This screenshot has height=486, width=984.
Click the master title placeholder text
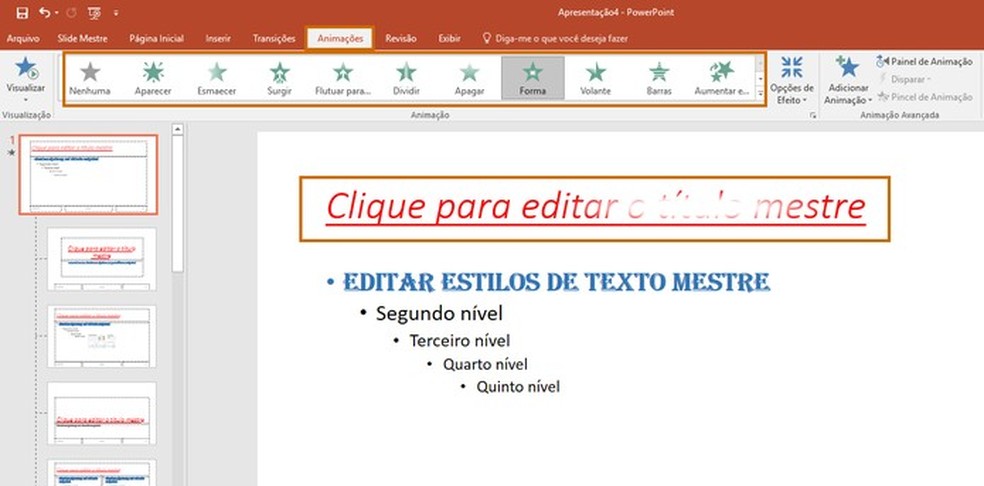[x=596, y=208]
